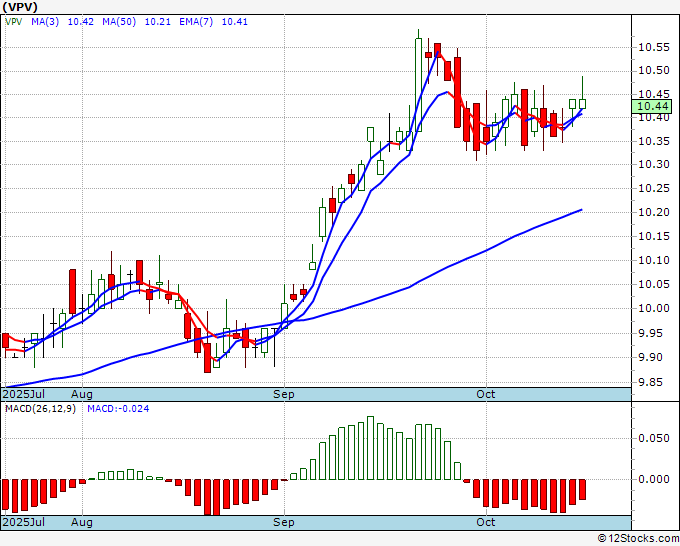680x546 pixels.
Task: Click the 10.05 price axis label
Action: [654, 284]
